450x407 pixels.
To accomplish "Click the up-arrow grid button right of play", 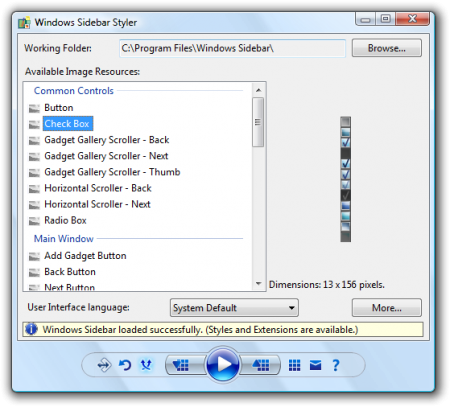I will coord(261,365).
